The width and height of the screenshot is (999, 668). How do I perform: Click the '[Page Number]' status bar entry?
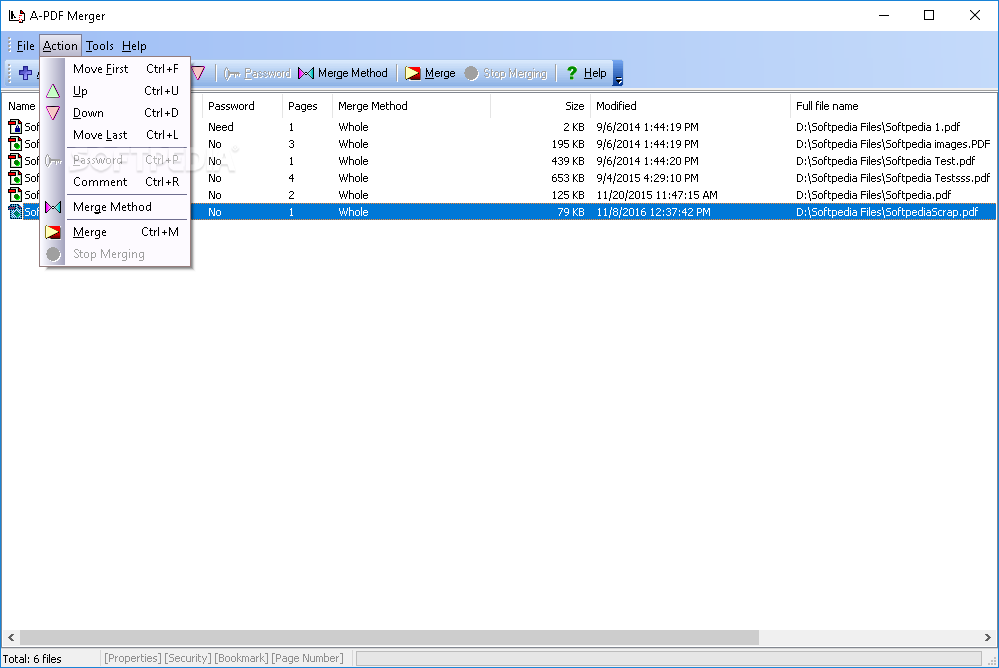pyautogui.click(x=307, y=658)
